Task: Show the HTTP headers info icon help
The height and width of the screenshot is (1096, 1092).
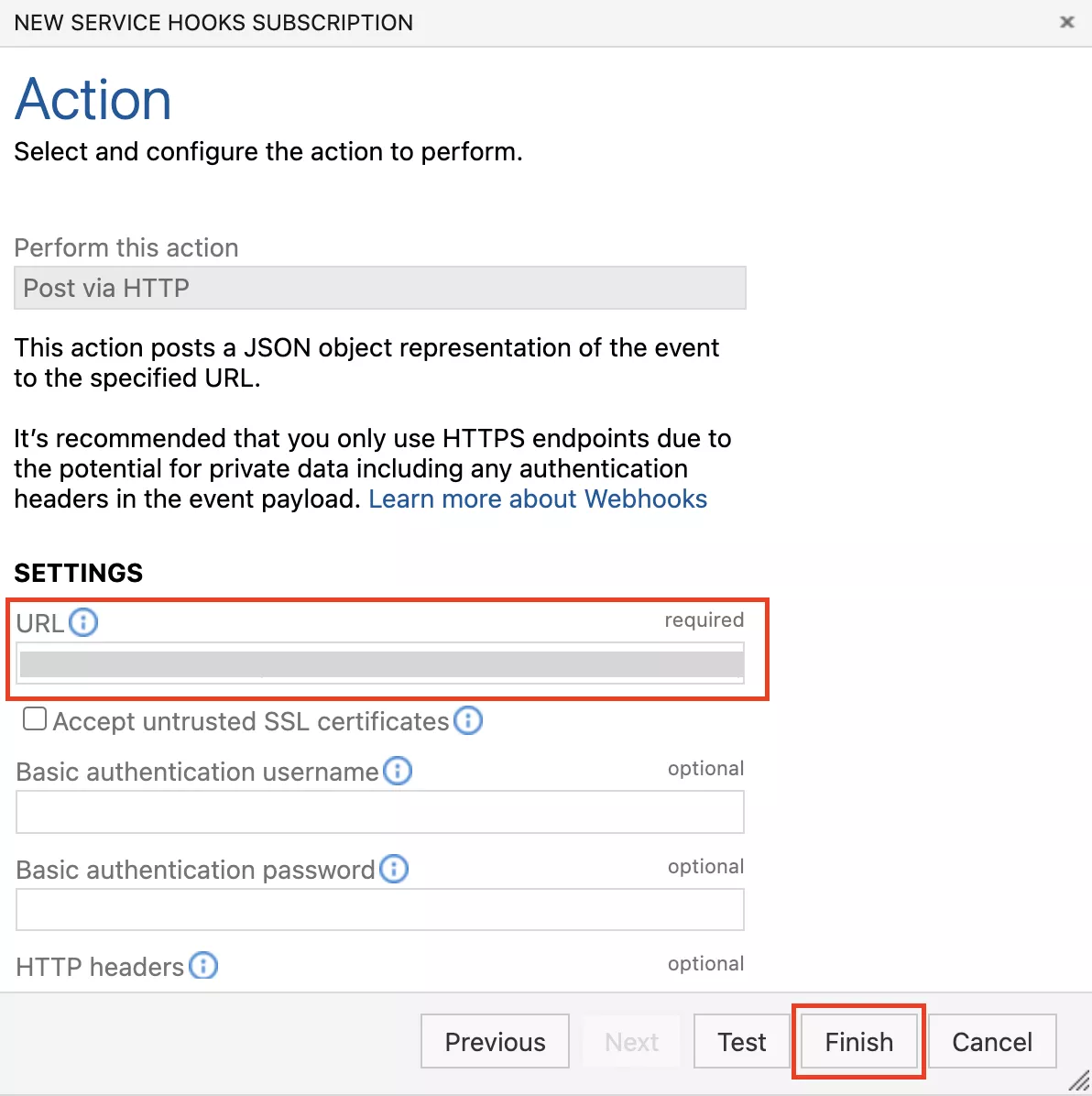Action: 203,966
